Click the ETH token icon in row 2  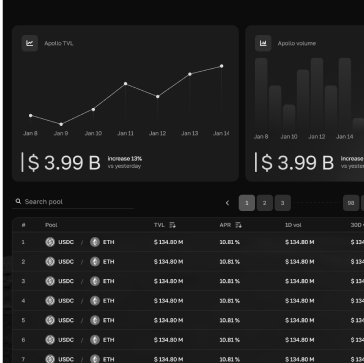pos(95,262)
